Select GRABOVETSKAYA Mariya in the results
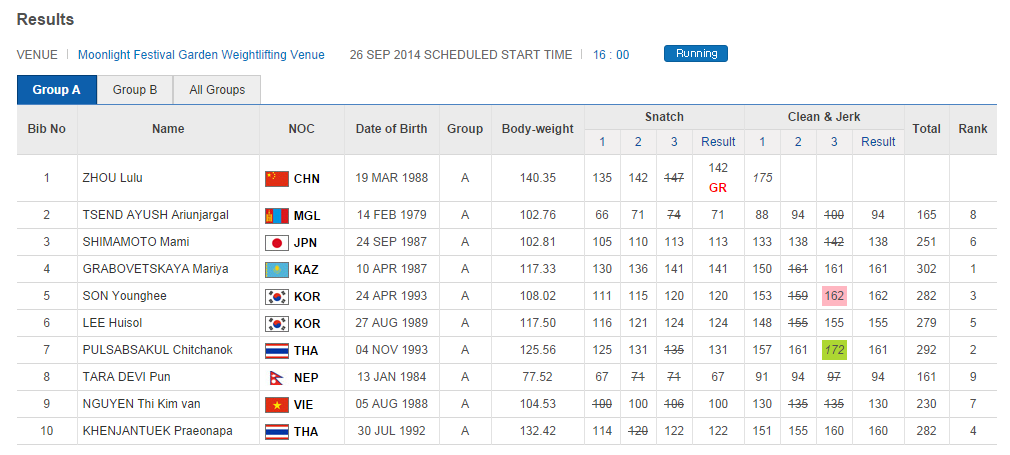The width and height of the screenshot is (1010, 455). [155, 269]
